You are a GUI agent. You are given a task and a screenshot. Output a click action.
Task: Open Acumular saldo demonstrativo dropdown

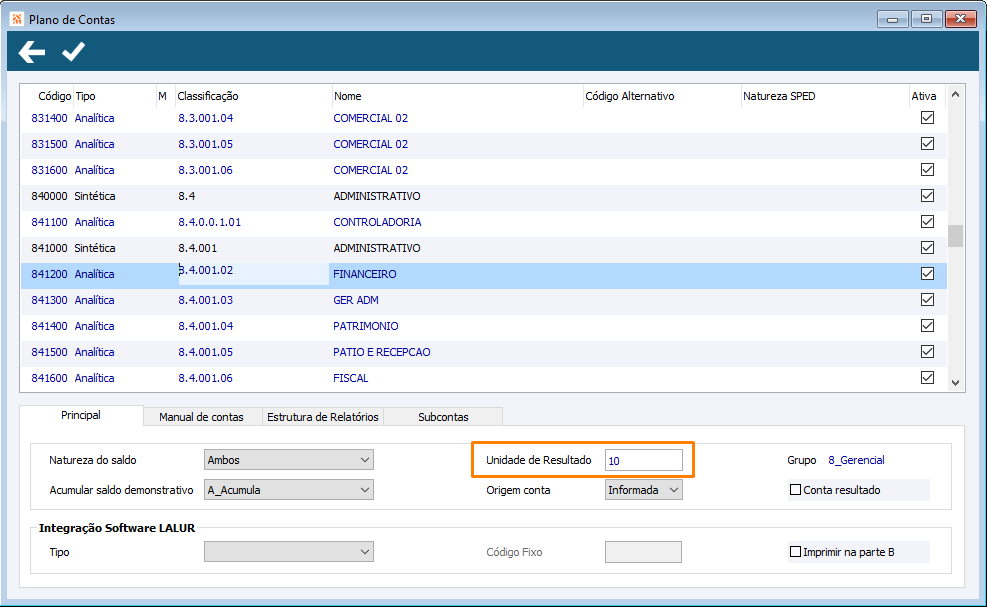[x=289, y=490]
